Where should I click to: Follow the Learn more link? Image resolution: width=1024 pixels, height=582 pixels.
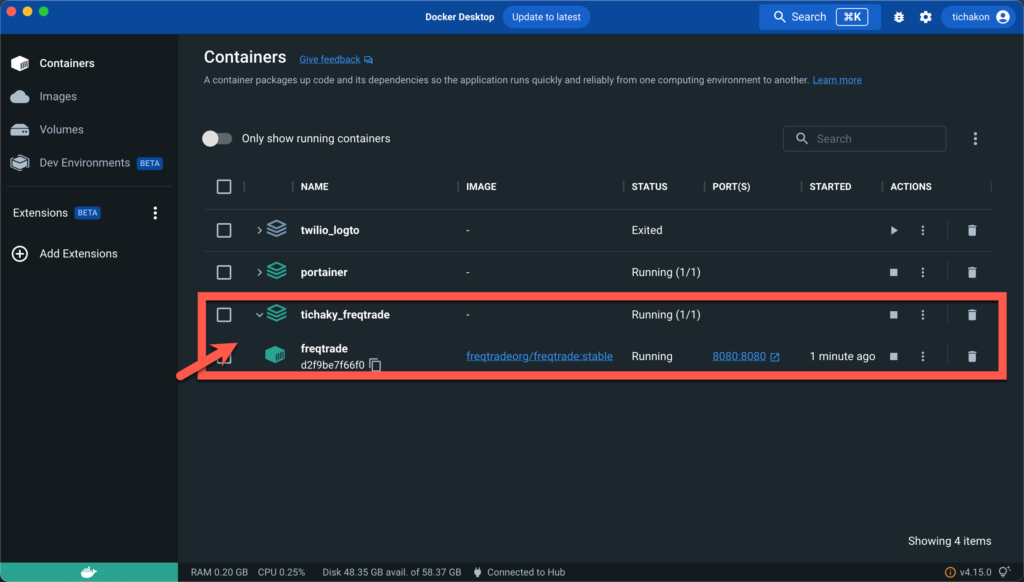coord(837,80)
